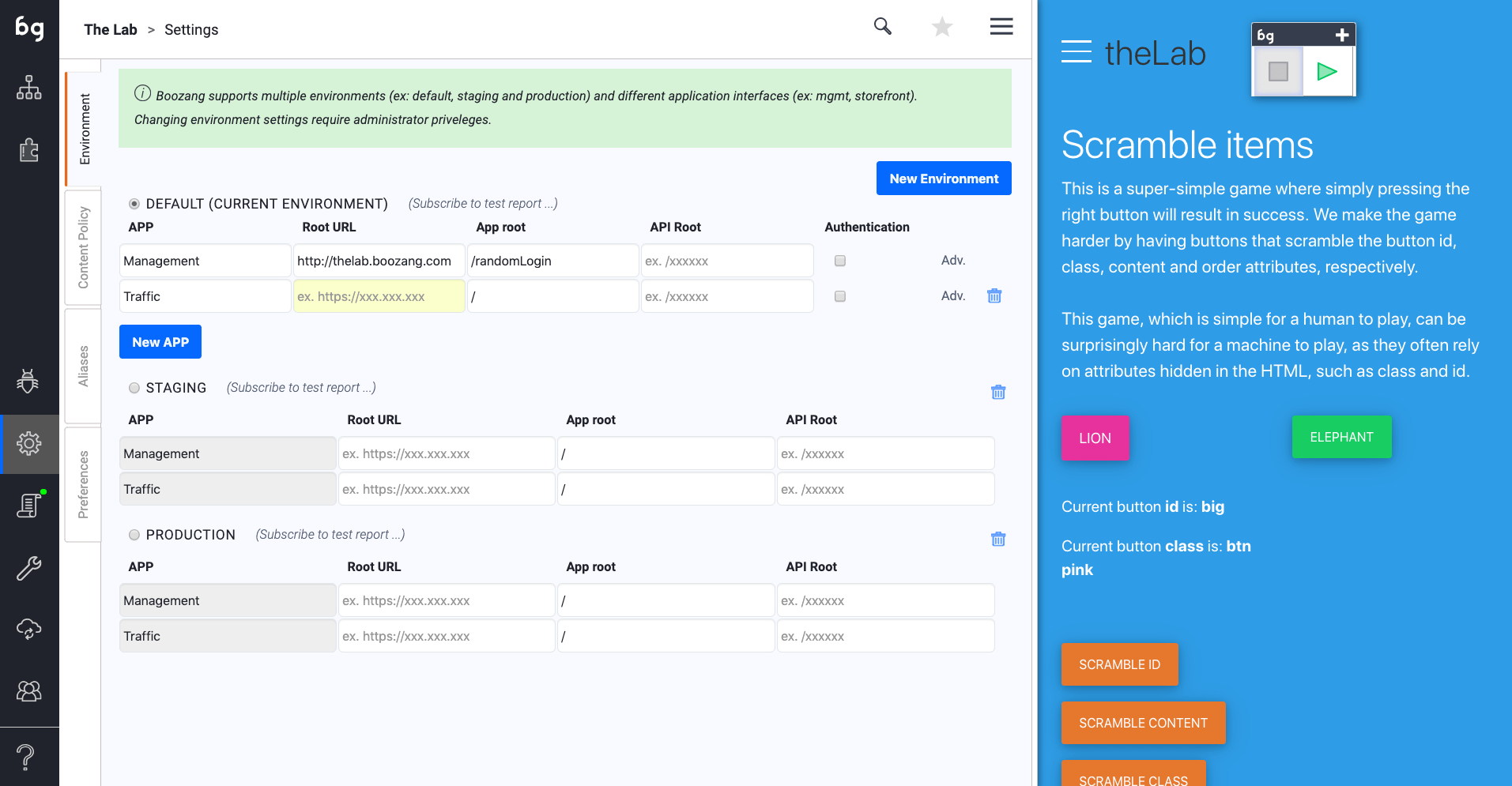Open the team users icon
The width and height of the screenshot is (1512, 786).
(29, 691)
